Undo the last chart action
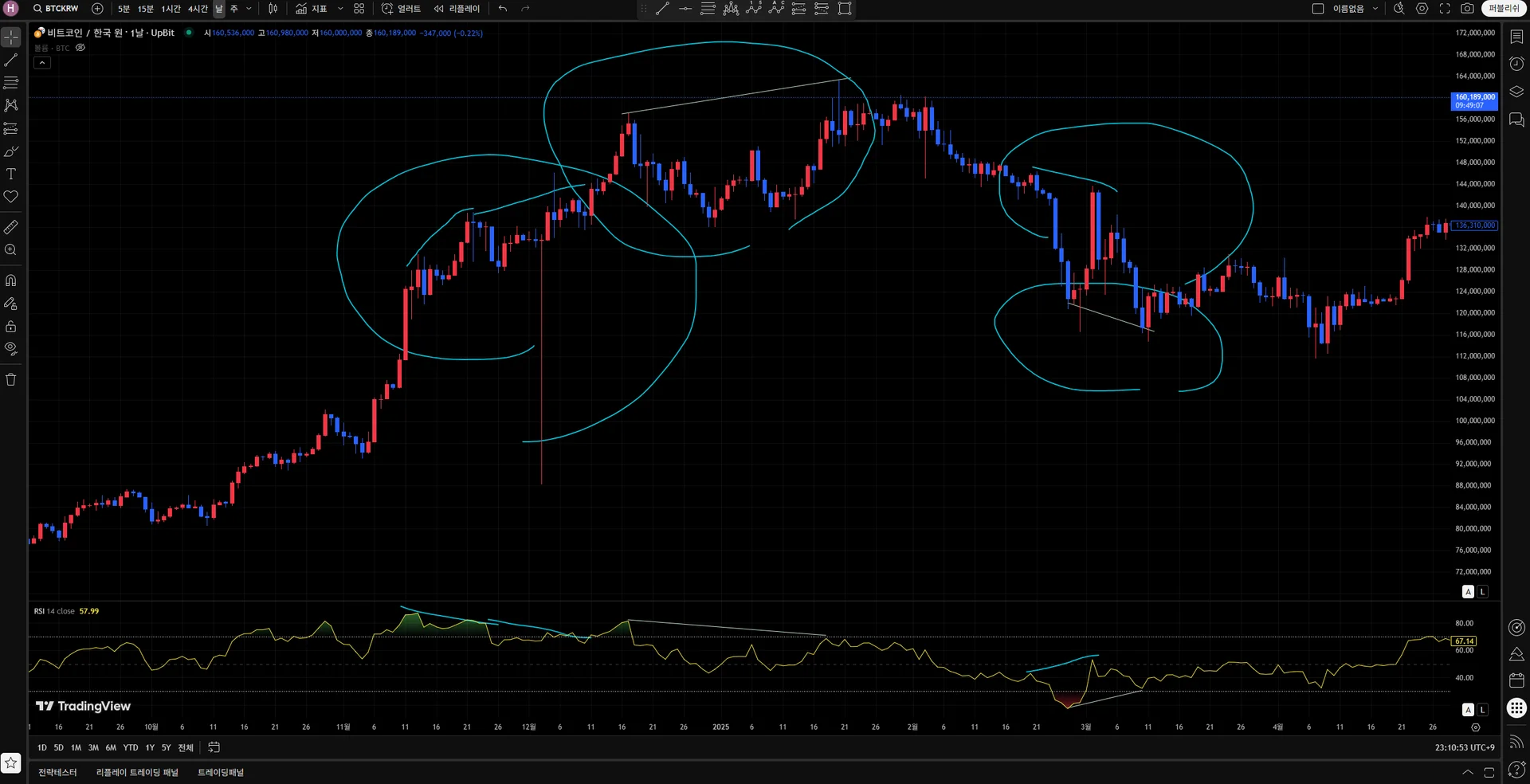Screen dimensions: 1530x784 (503, 9)
